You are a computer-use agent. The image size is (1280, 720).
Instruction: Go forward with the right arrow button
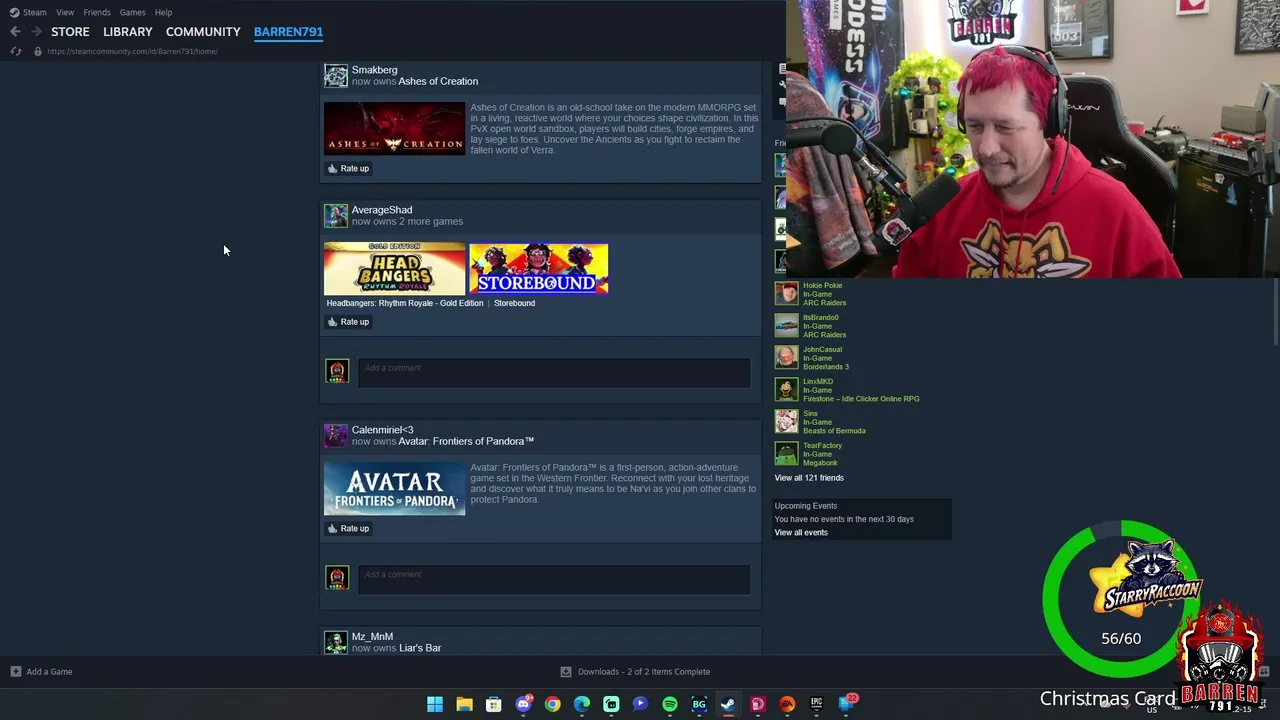coord(36,32)
